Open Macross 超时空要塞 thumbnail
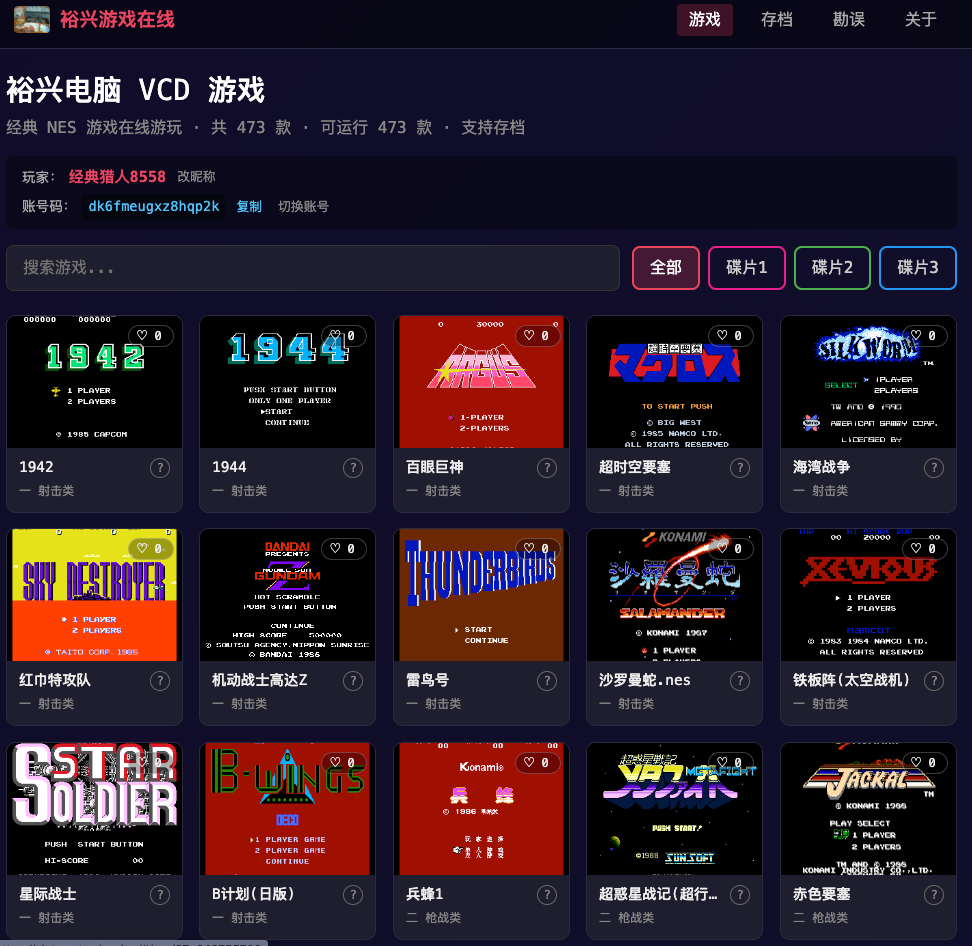This screenshot has height=946, width=972. click(674, 382)
